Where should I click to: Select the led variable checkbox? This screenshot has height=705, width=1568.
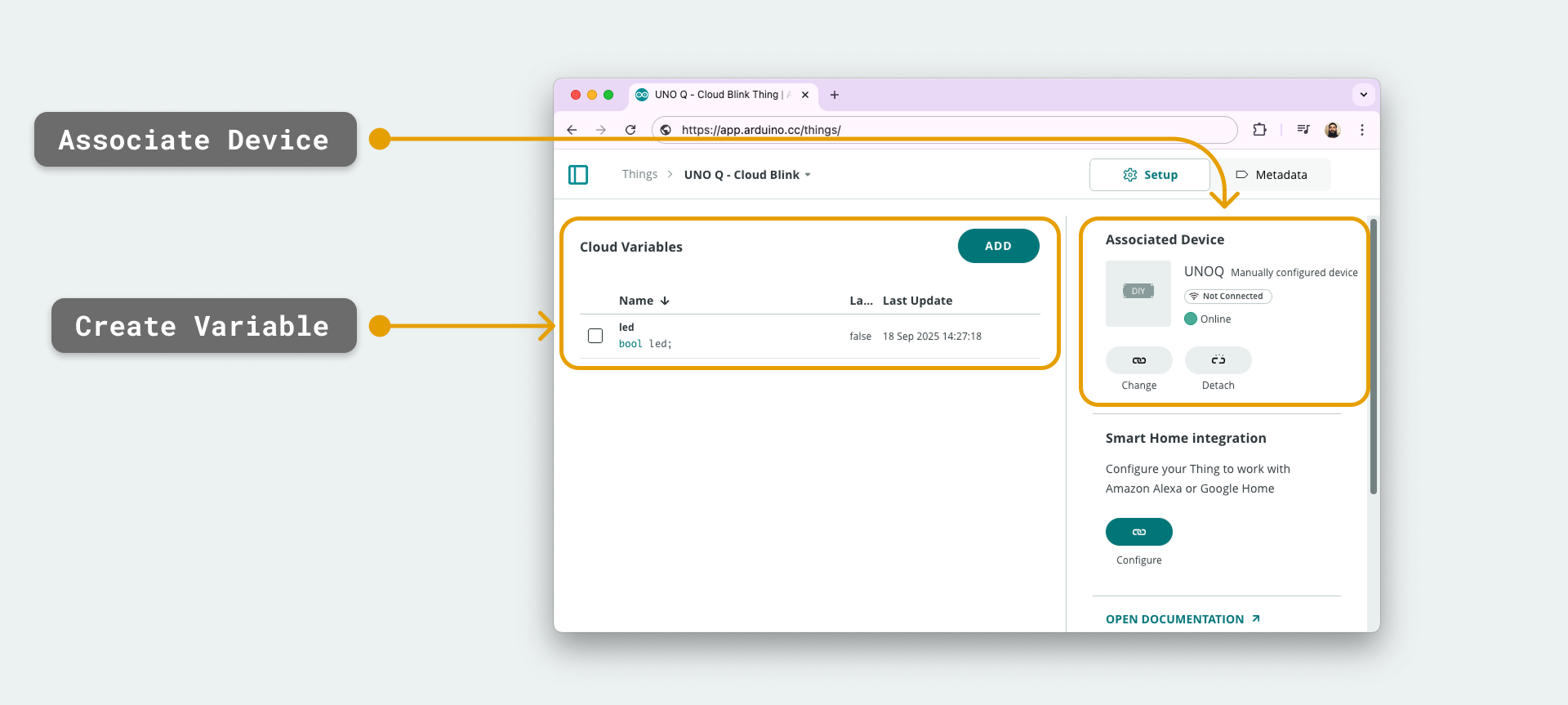coord(595,336)
